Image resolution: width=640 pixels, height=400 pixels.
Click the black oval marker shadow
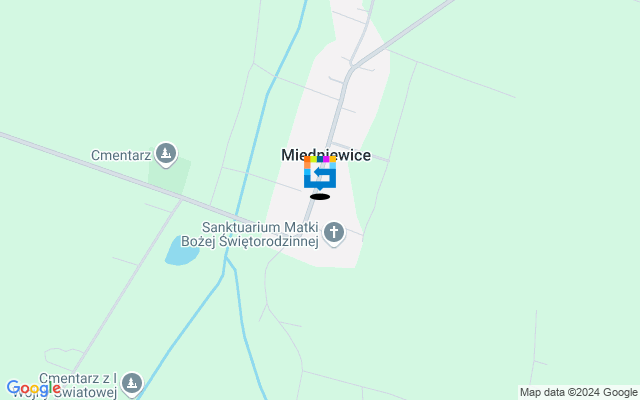coord(320,197)
